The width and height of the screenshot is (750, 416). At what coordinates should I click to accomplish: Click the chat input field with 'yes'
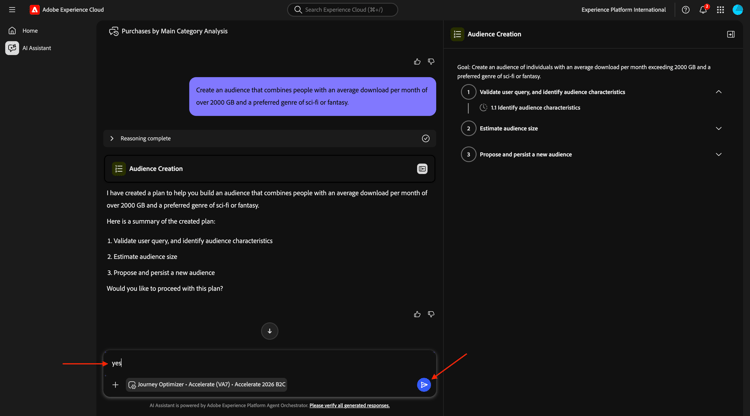[269, 363]
